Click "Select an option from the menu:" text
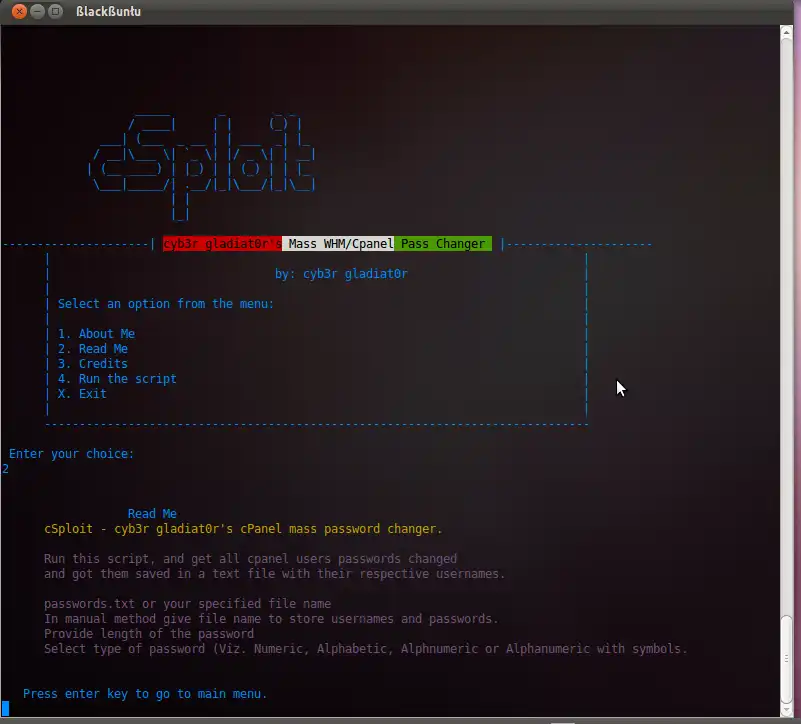801x724 pixels. coord(166,304)
